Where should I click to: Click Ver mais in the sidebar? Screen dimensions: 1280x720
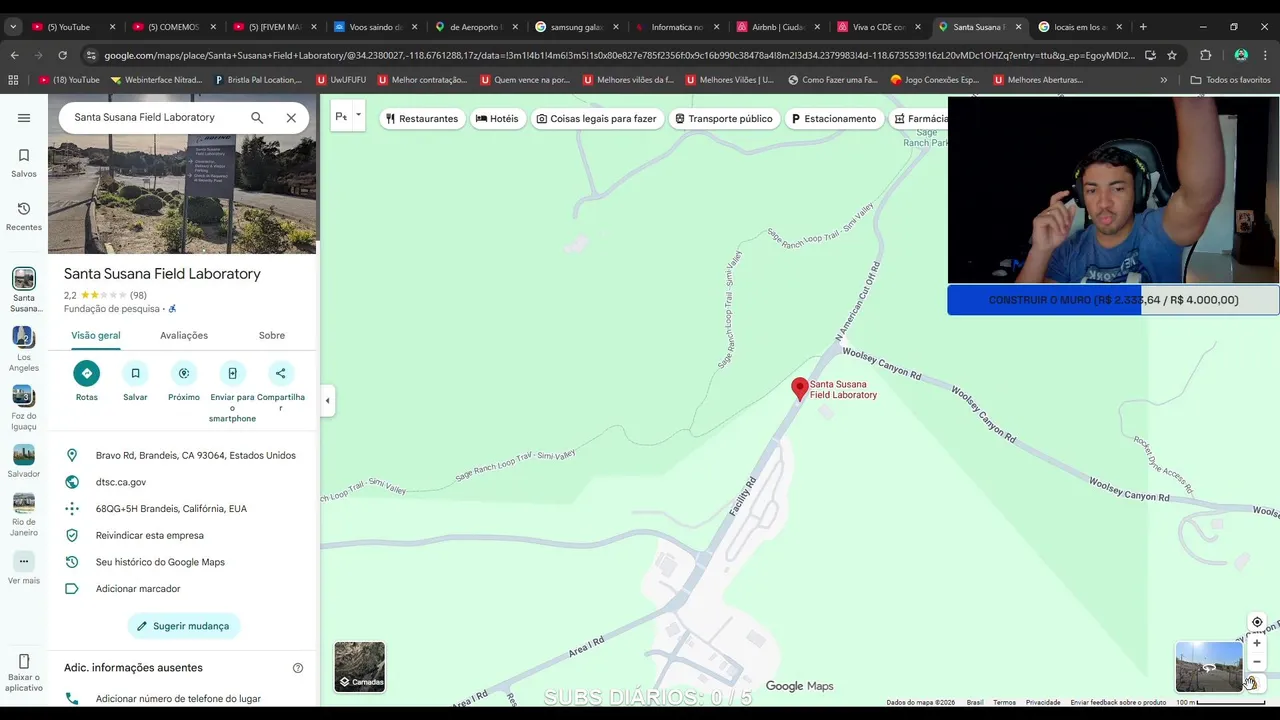[x=24, y=567]
